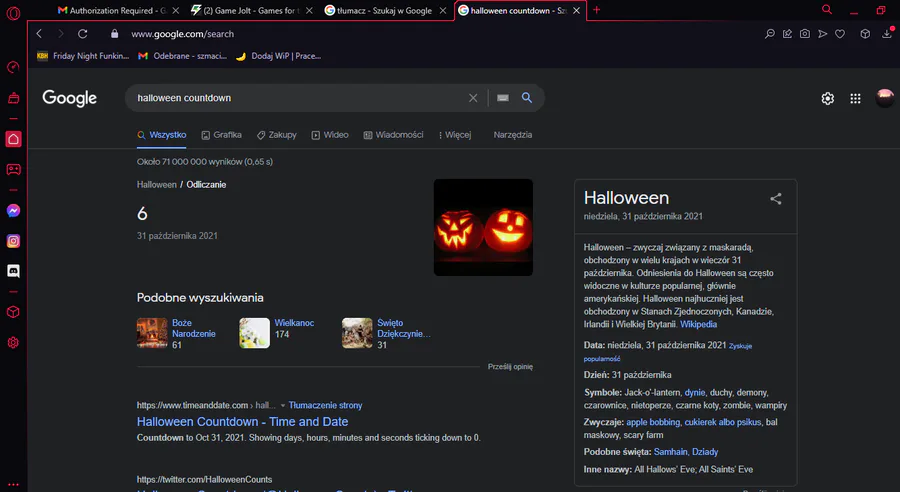Open the Google account avatar
This screenshot has height=492, width=900.
pos(885,98)
